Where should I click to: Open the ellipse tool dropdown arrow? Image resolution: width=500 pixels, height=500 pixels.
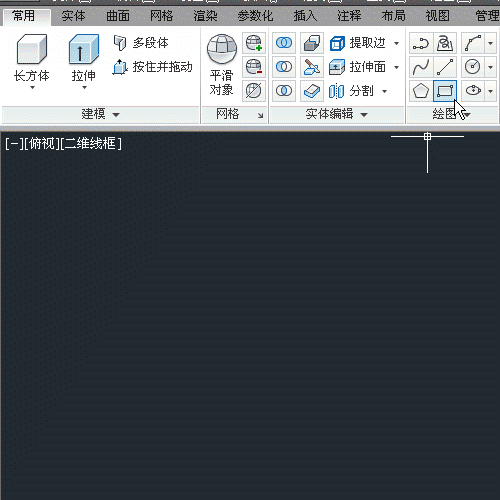coord(490,91)
